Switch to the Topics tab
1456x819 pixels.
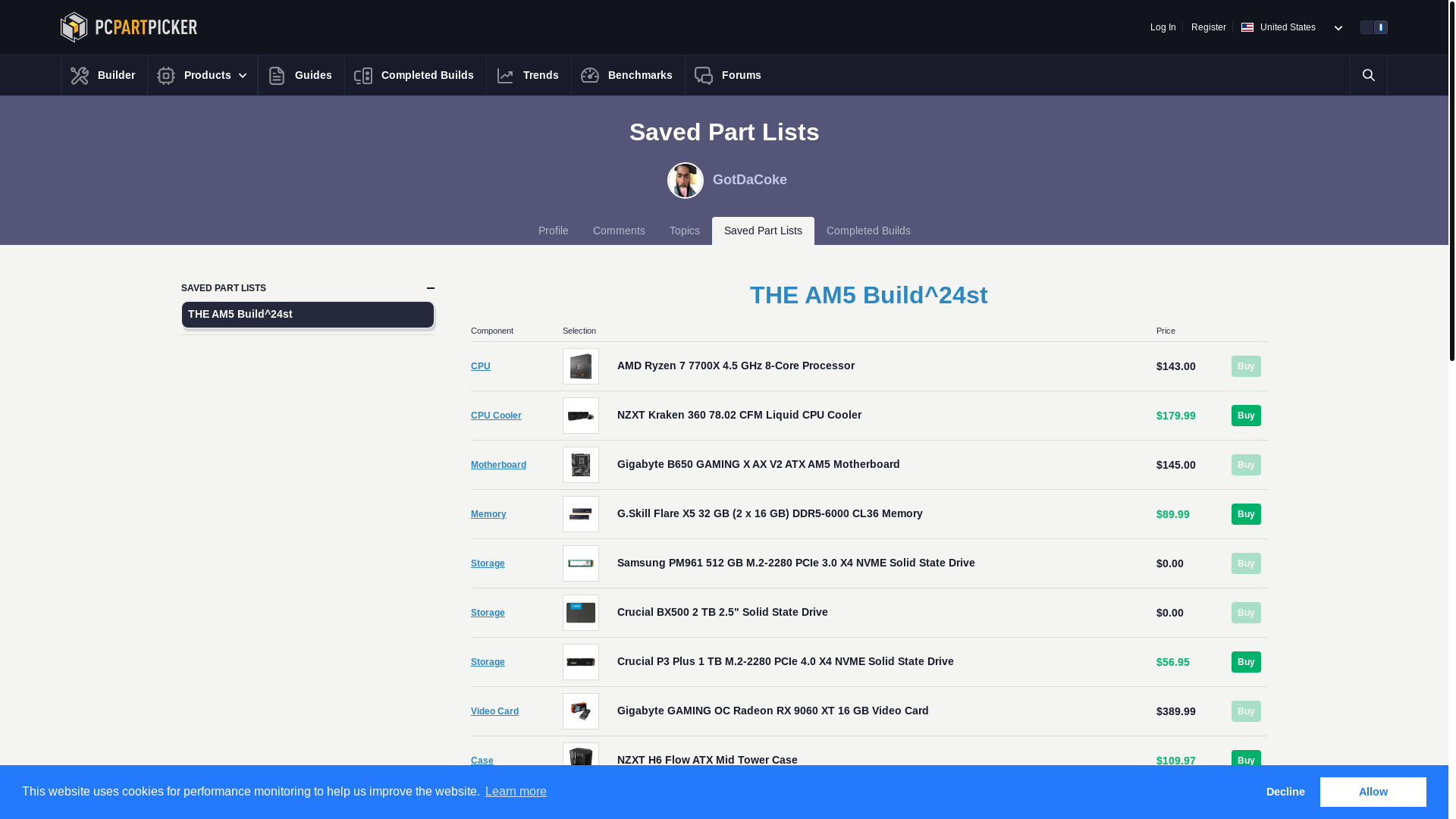685,231
